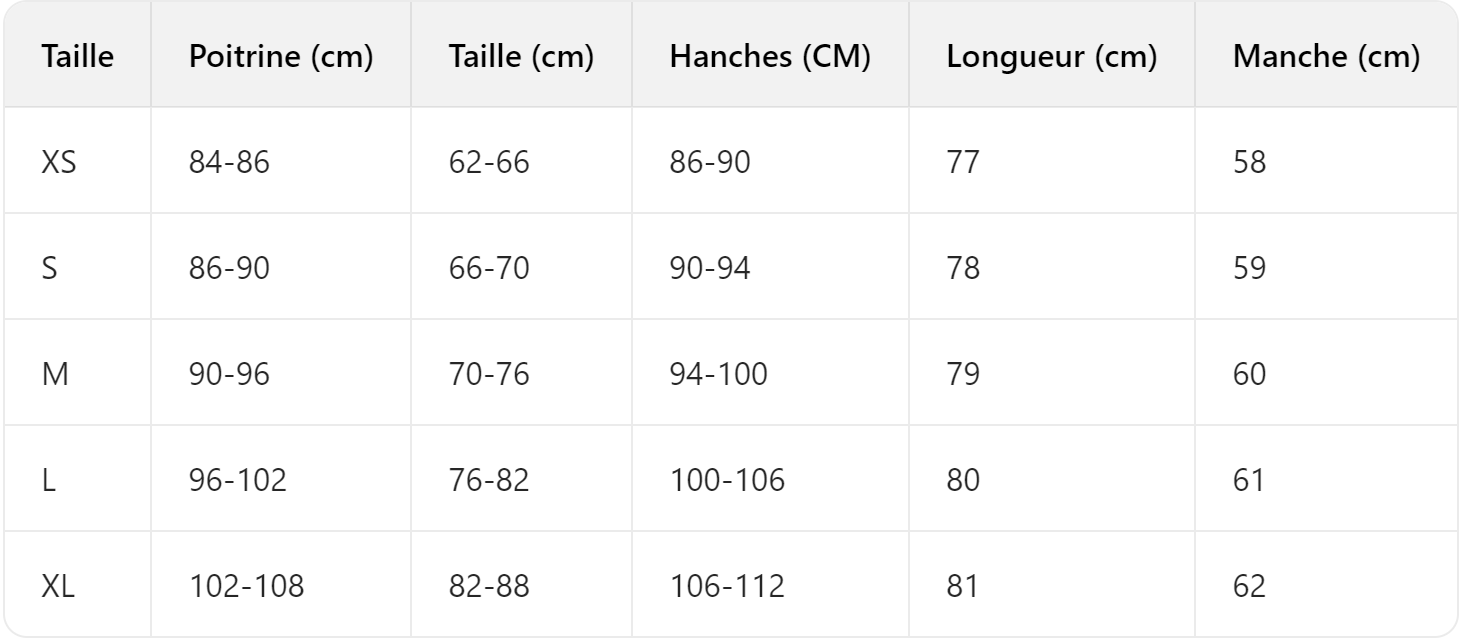Click the Taille (cm) waist column header
This screenshot has height=640, width=1462.
pos(521,57)
